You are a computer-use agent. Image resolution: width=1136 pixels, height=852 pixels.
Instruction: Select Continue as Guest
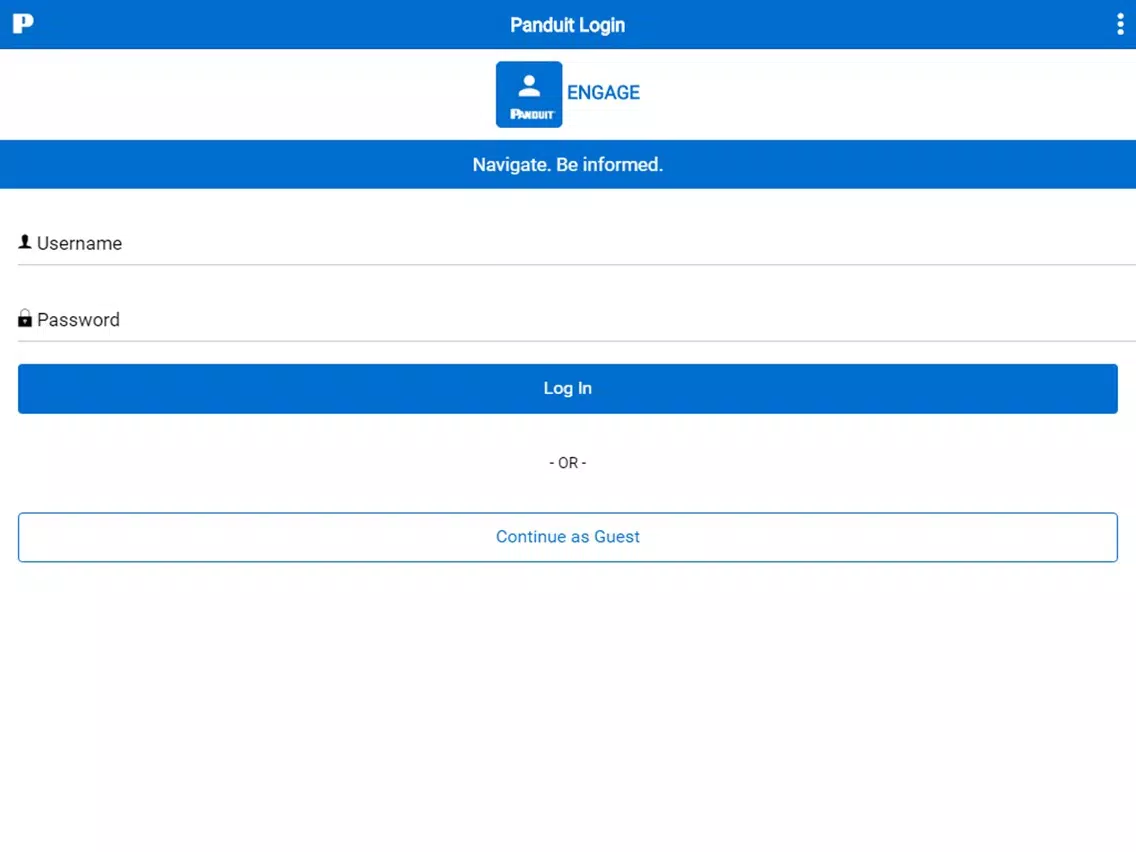point(568,537)
